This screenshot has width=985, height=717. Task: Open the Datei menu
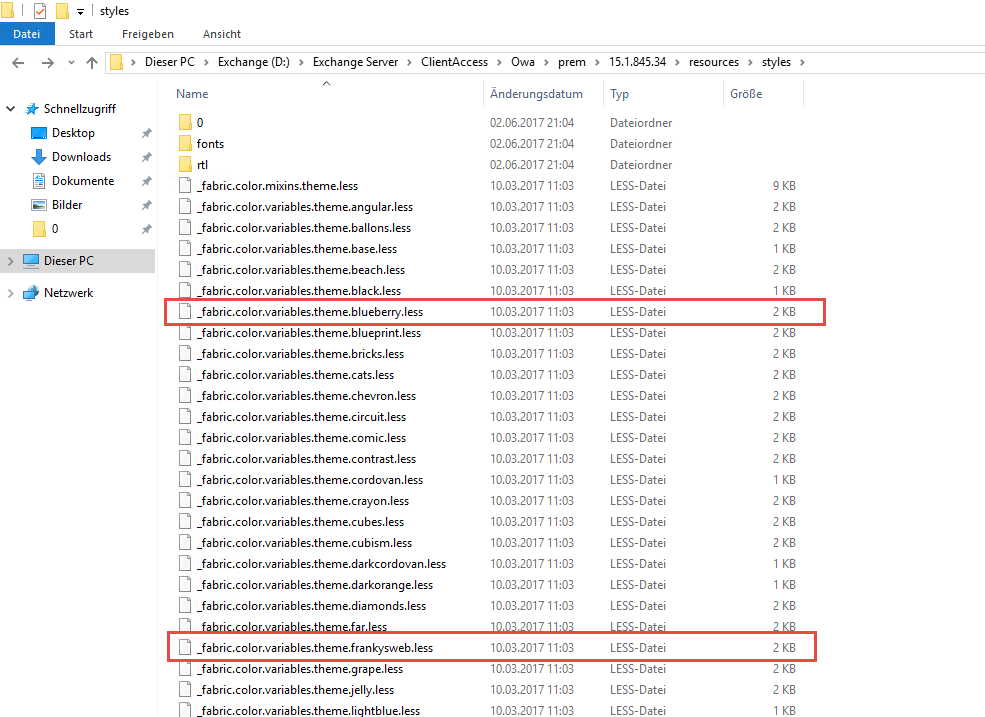(x=27, y=34)
